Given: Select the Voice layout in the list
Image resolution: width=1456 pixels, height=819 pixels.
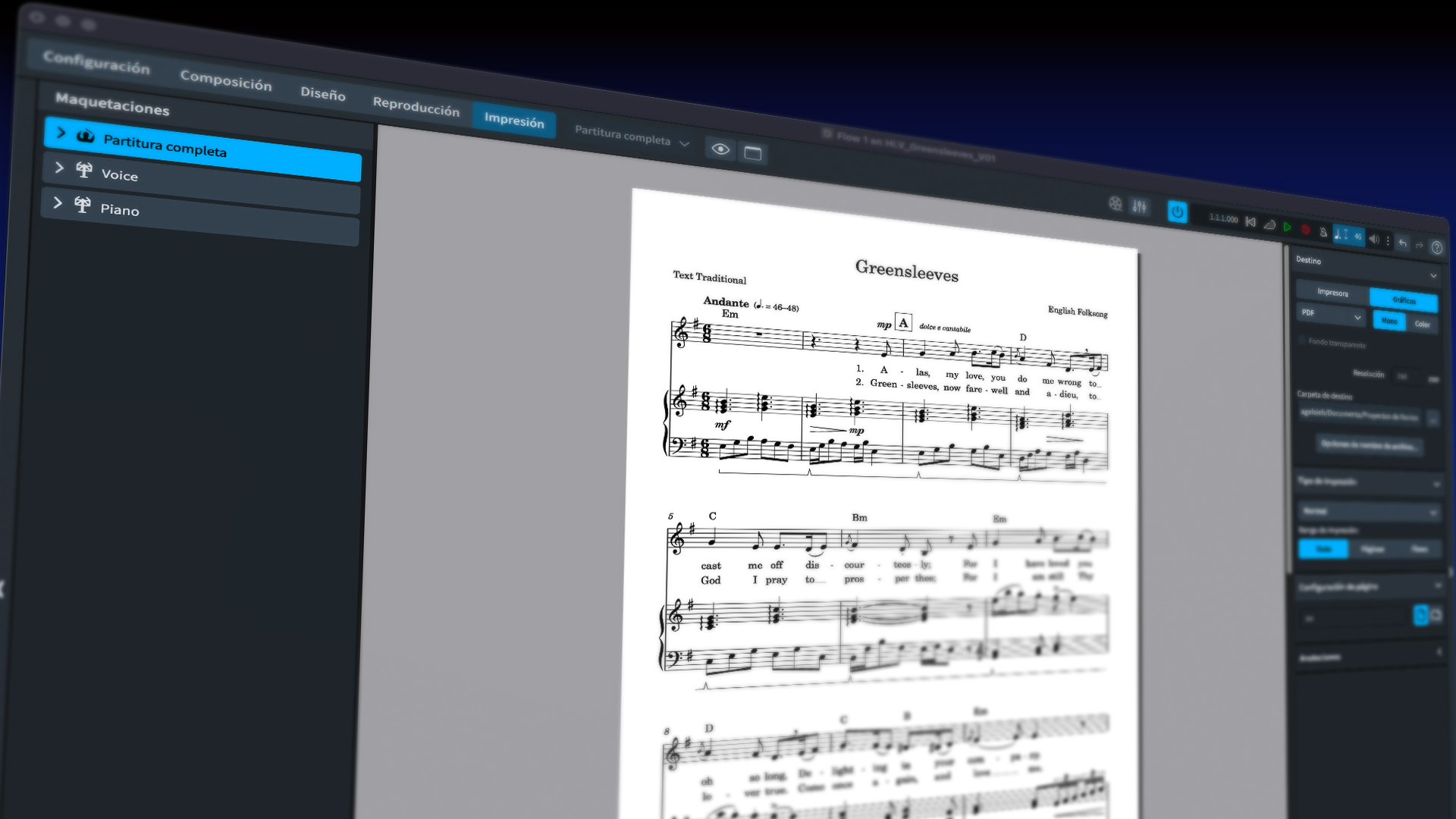Looking at the screenshot, I should [201, 183].
